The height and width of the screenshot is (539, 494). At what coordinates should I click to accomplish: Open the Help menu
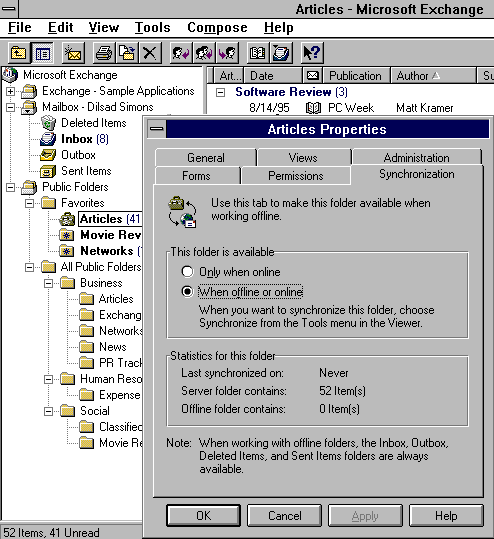(279, 28)
